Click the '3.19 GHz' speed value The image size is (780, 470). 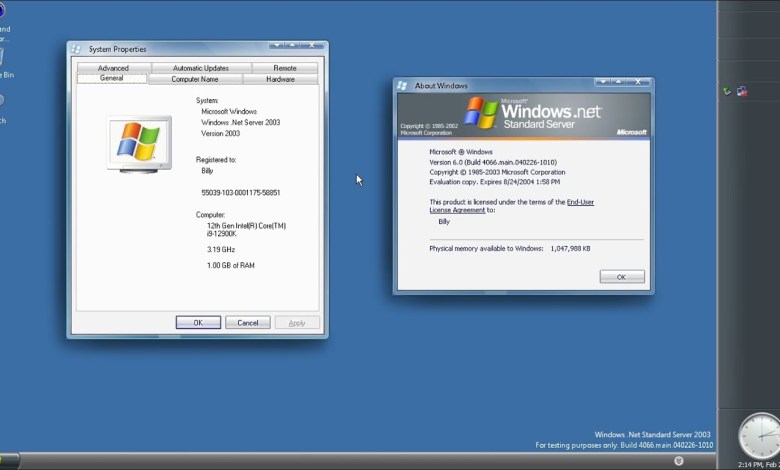coord(221,249)
